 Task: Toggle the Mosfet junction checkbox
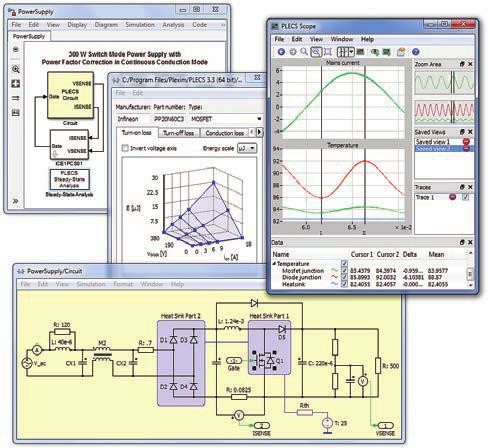coord(344,270)
